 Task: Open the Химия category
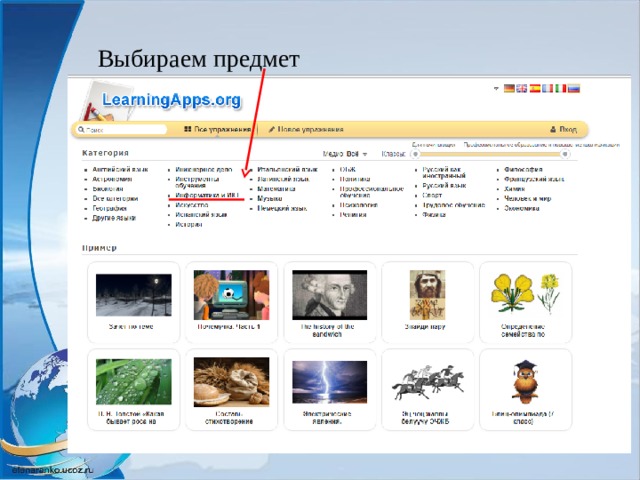(514, 189)
